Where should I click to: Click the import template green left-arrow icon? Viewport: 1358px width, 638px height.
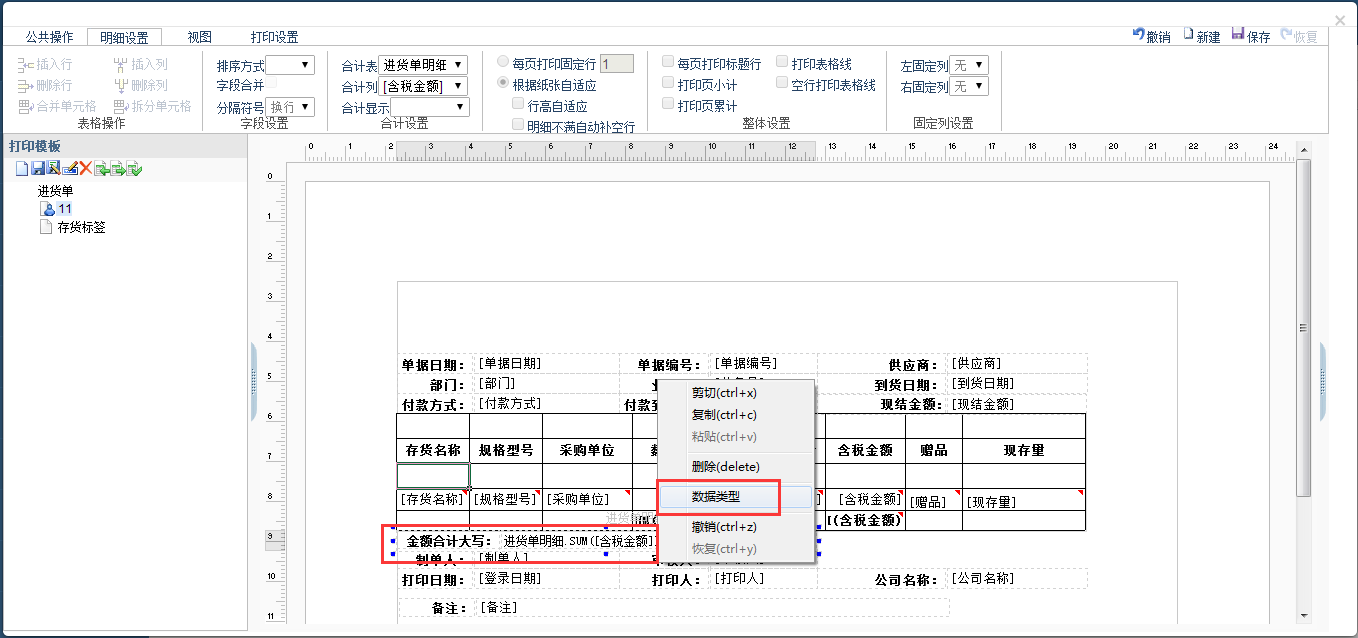[102, 169]
